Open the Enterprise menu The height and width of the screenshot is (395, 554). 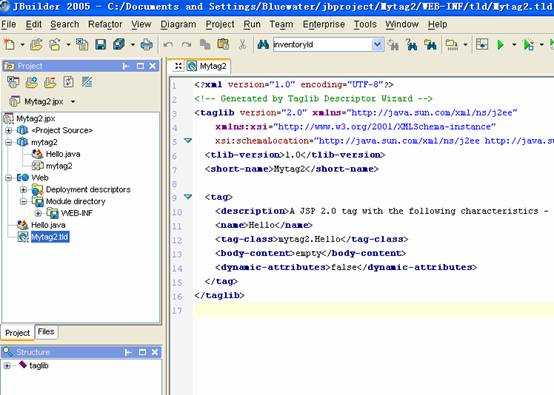[x=324, y=24]
